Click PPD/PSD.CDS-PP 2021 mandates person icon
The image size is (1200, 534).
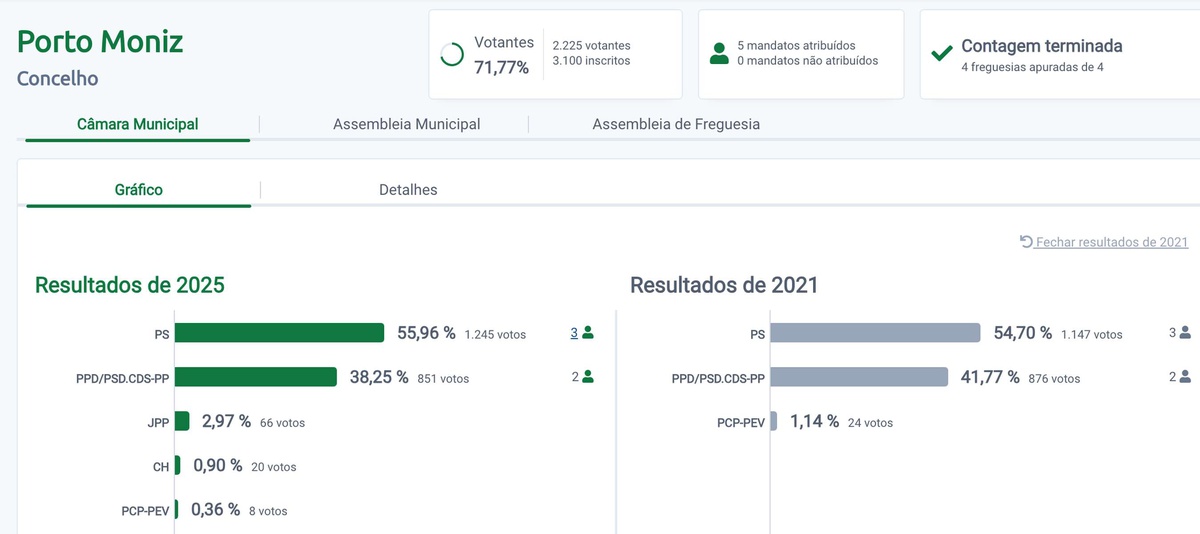coord(1185,377)
